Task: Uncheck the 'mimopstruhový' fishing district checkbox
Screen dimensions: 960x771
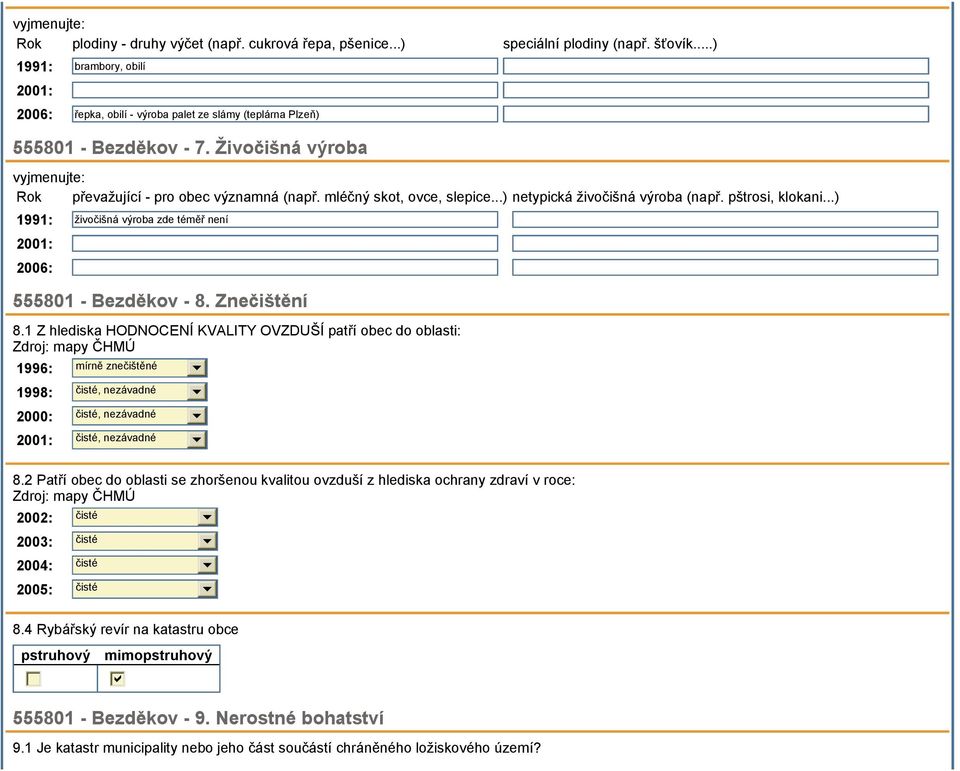Action: [117, 679]
